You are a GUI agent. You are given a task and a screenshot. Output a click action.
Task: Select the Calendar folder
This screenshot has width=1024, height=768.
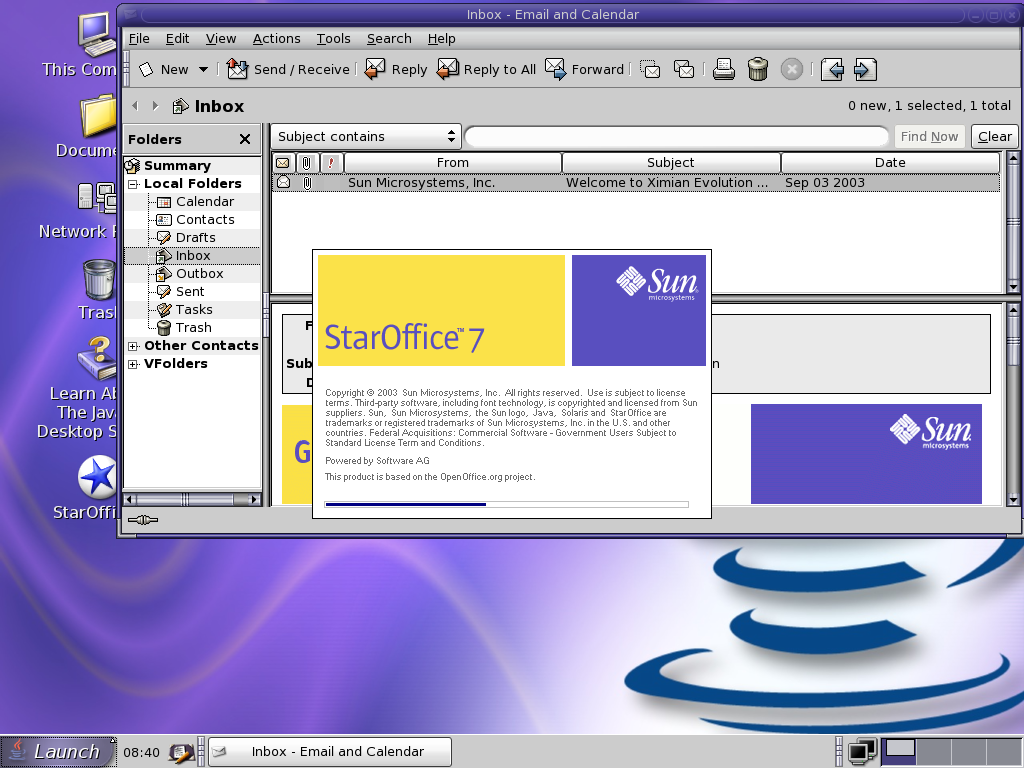[x=204, y=202]
